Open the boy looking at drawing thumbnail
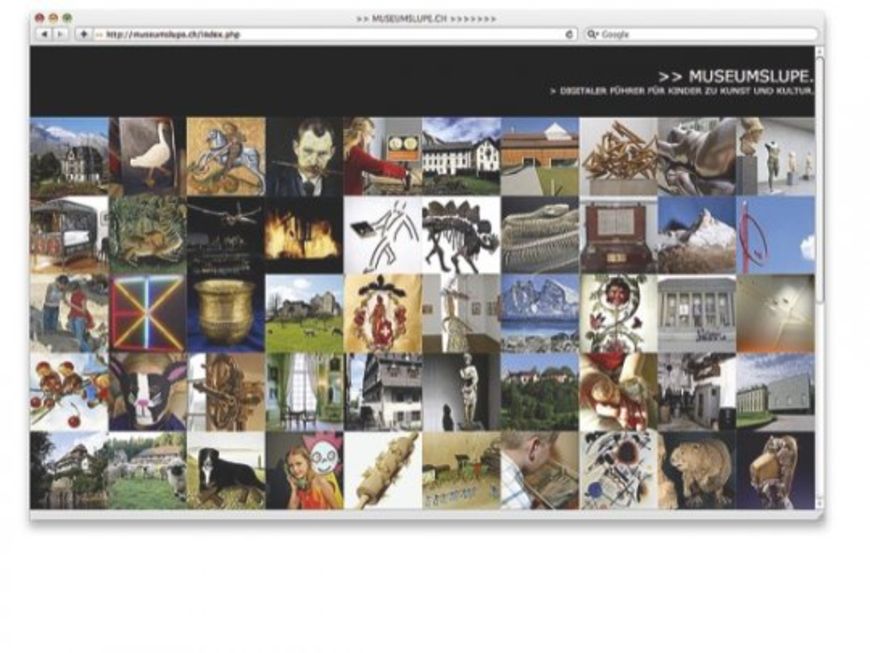Viewport: 870px width, 653px height. (540, 470)
